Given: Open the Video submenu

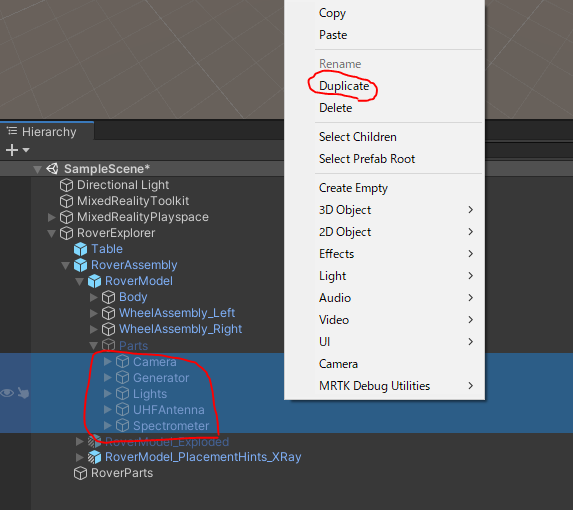Looking at the screenshot, I should point(384,320).
